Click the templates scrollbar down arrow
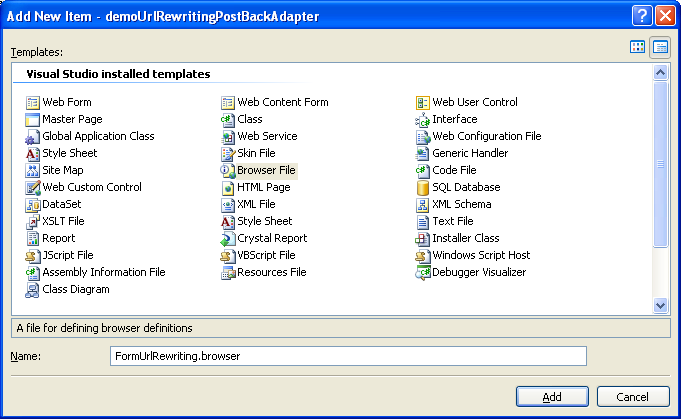This screenshot has width=681, height=419. click(x=660, y=305)
